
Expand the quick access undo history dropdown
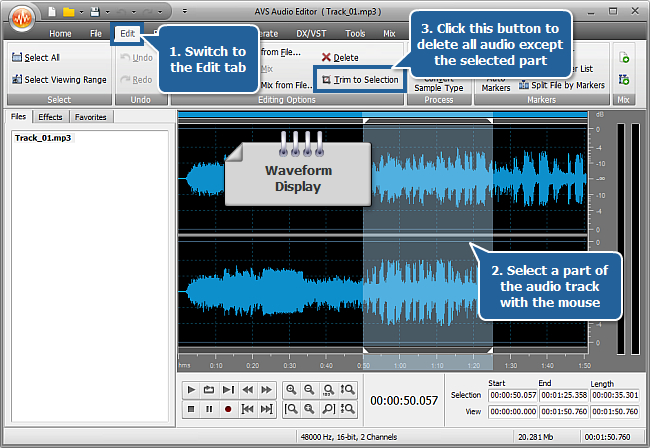(133, 12)
